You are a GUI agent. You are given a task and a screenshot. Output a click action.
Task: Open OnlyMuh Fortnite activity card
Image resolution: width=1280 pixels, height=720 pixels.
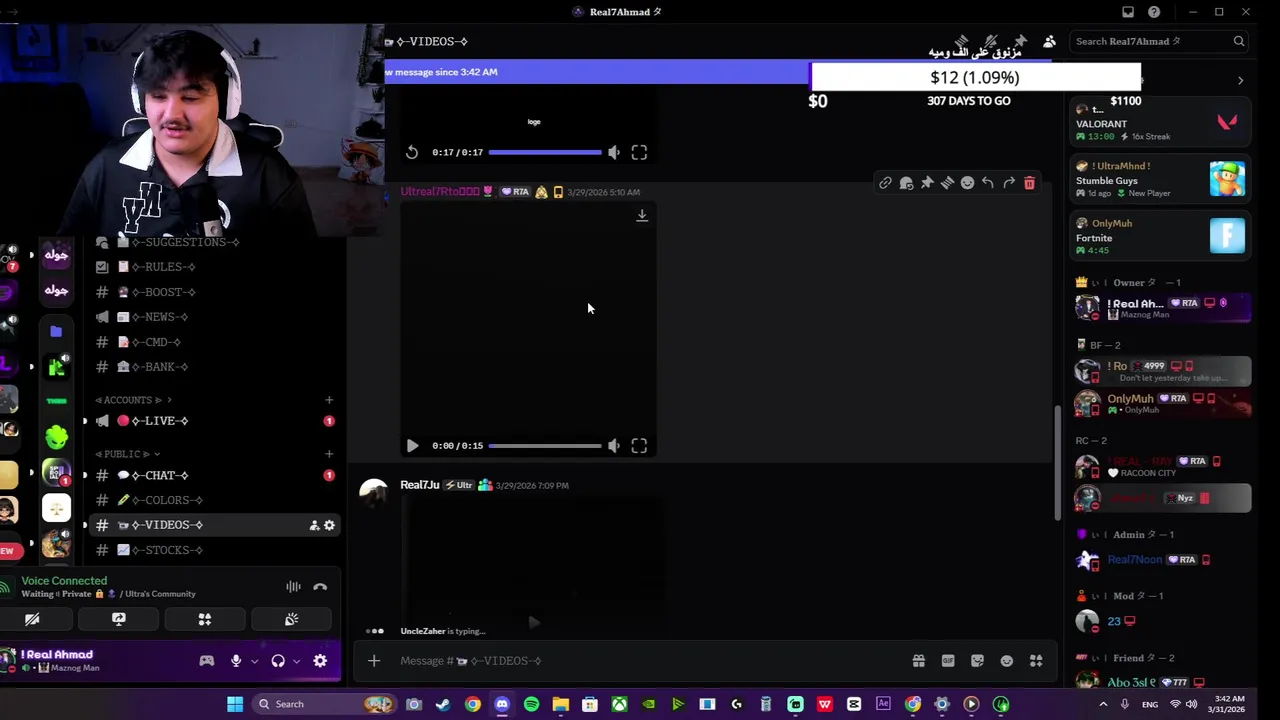(1162, 236)
